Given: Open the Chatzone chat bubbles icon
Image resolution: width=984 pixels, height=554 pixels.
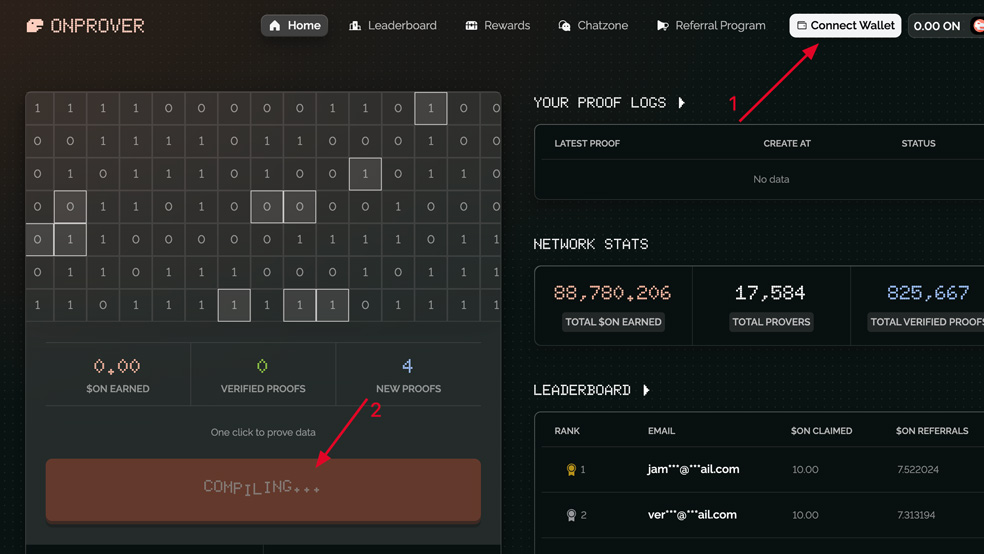Looking at the screenshot, I should (x=564, y=26).
